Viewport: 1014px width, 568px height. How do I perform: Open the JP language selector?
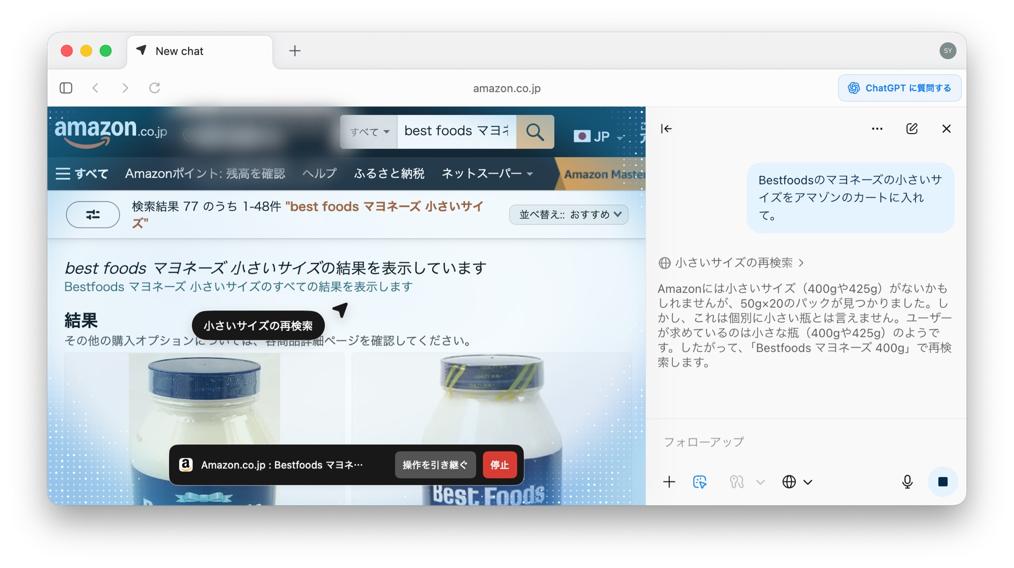click(598, 136)
